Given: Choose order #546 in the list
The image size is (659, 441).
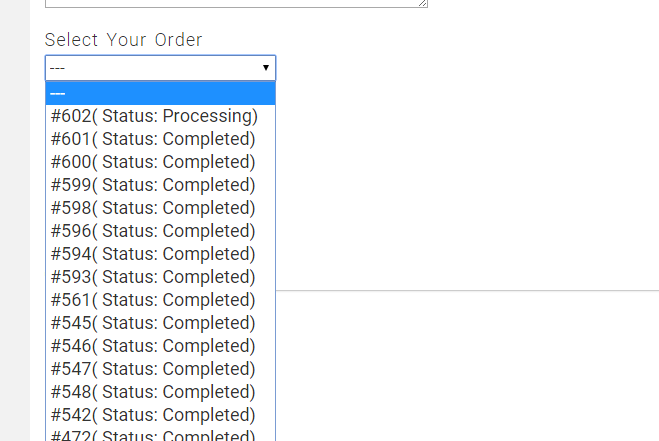Looking at the screenshot, I should (153, 346).
